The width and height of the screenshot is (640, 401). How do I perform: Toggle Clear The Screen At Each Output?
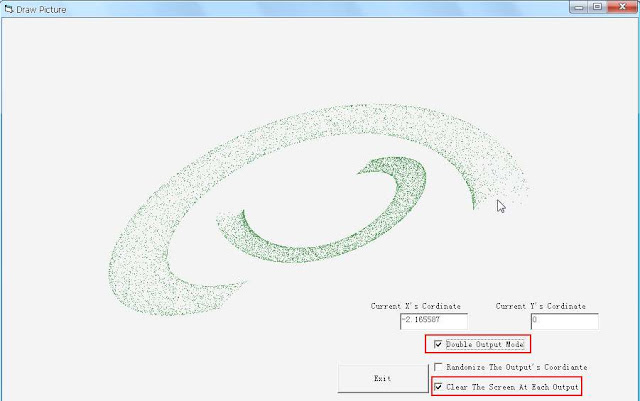(x=438, y=387)
